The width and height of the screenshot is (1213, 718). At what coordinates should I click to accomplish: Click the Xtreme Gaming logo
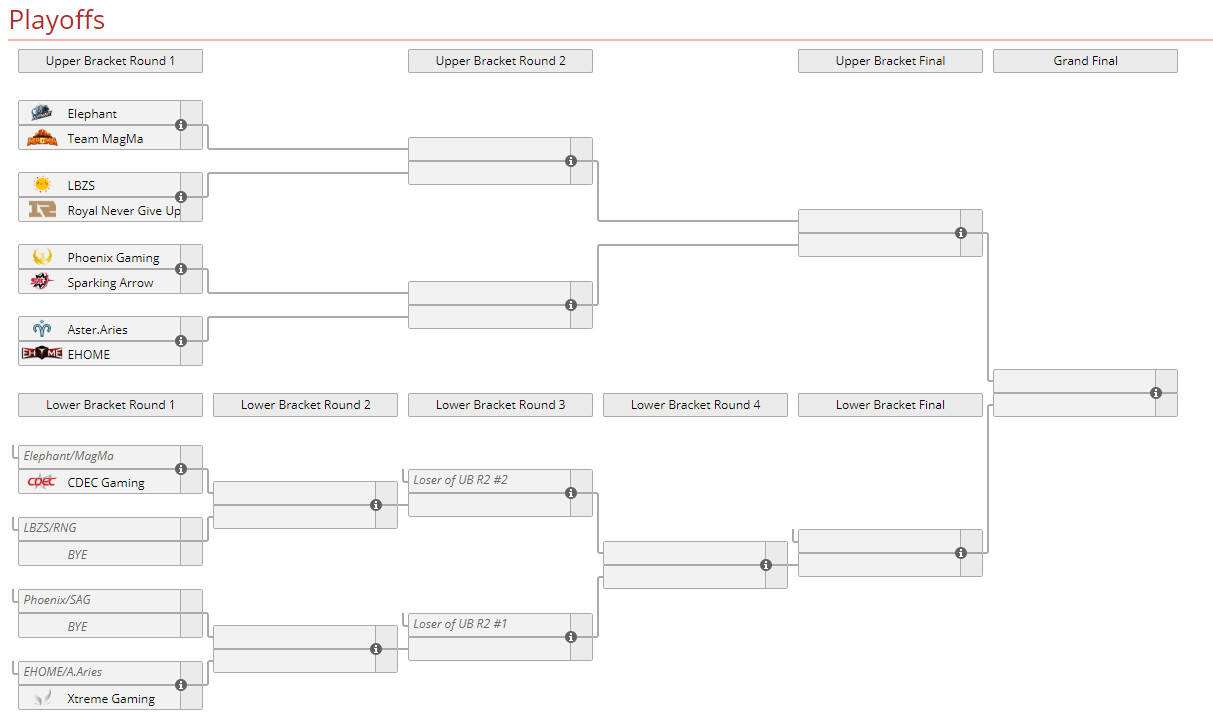42,698
